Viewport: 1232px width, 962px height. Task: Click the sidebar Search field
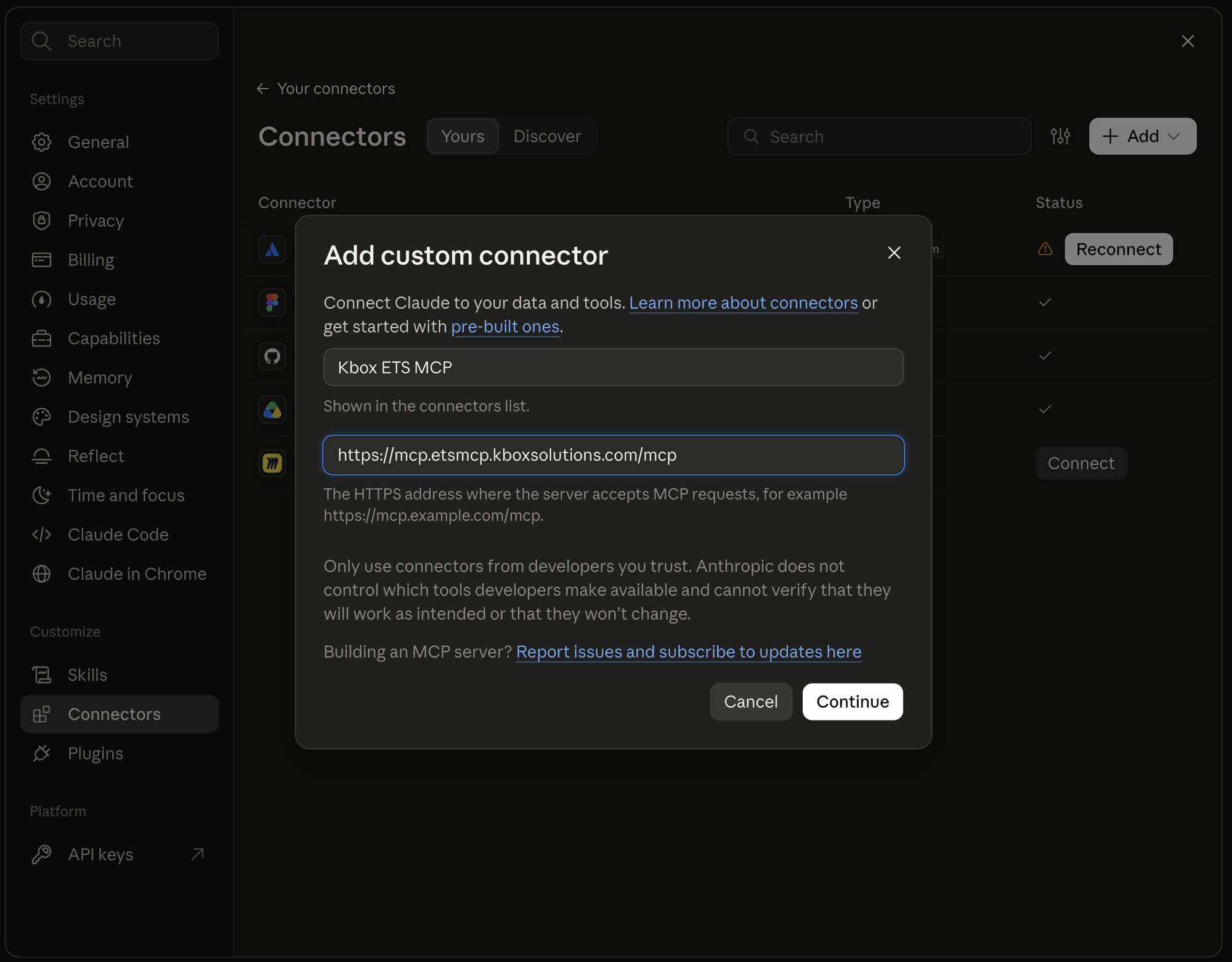pos(119,41)
